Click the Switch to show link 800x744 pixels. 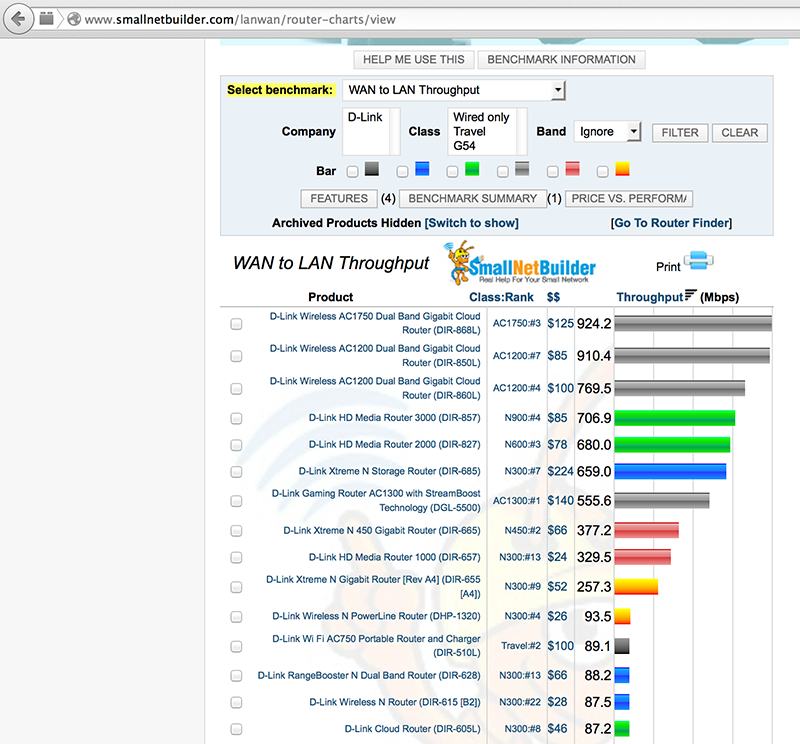click(x=471, y=223)
